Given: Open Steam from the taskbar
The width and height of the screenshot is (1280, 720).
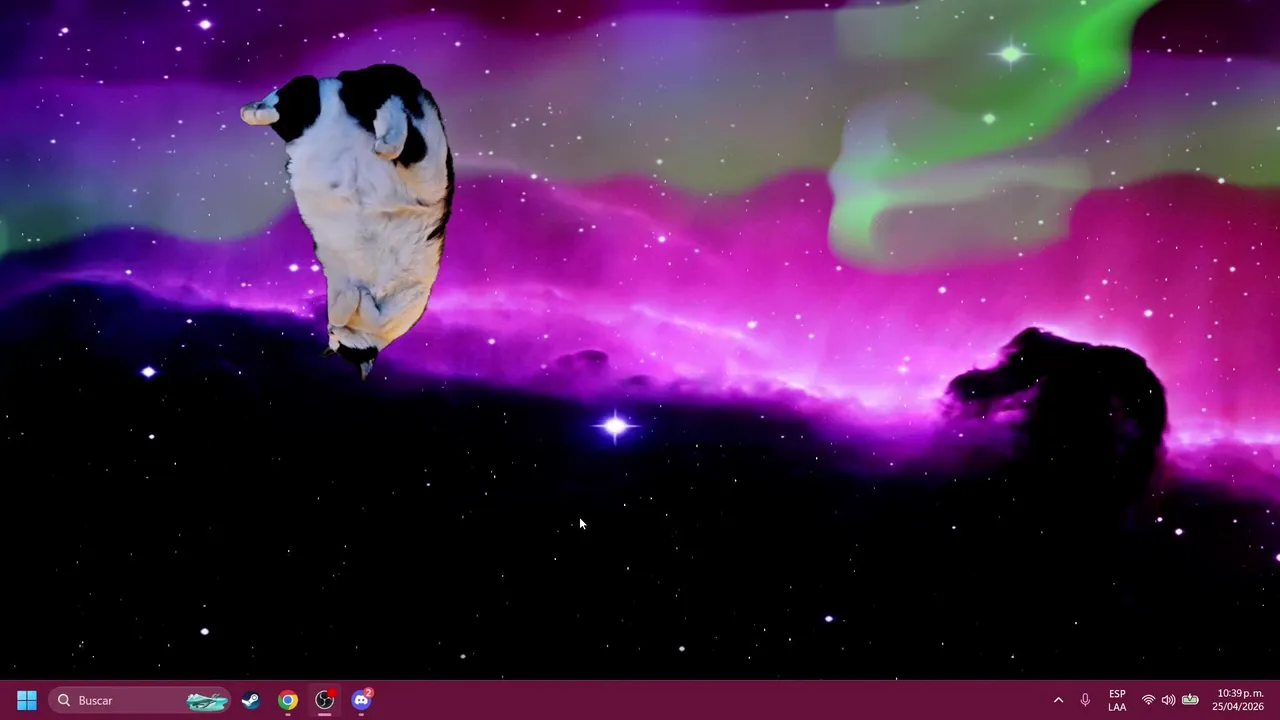Looking at the screenshot, I should click(251, 700).
